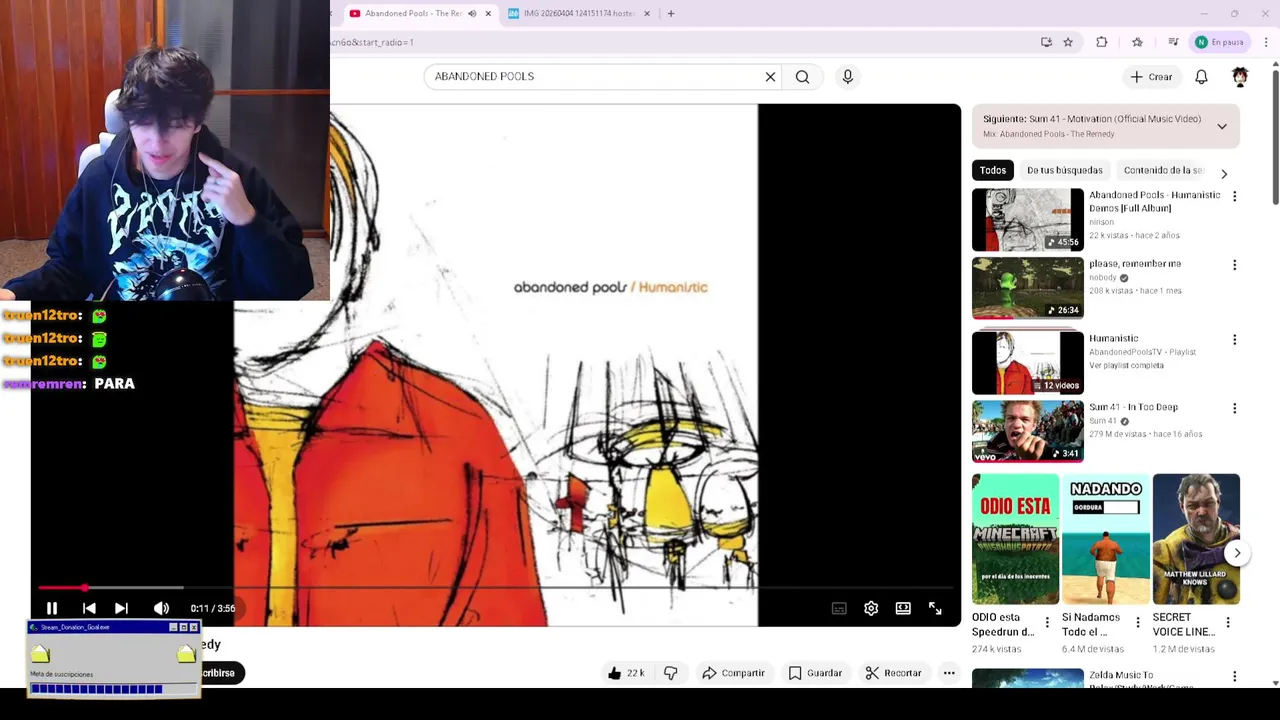The height and width of the screenshot is (720, 1280).
Task: Open the Humanistic Demos [Full Album] thumbnail
Action: 1028,220
